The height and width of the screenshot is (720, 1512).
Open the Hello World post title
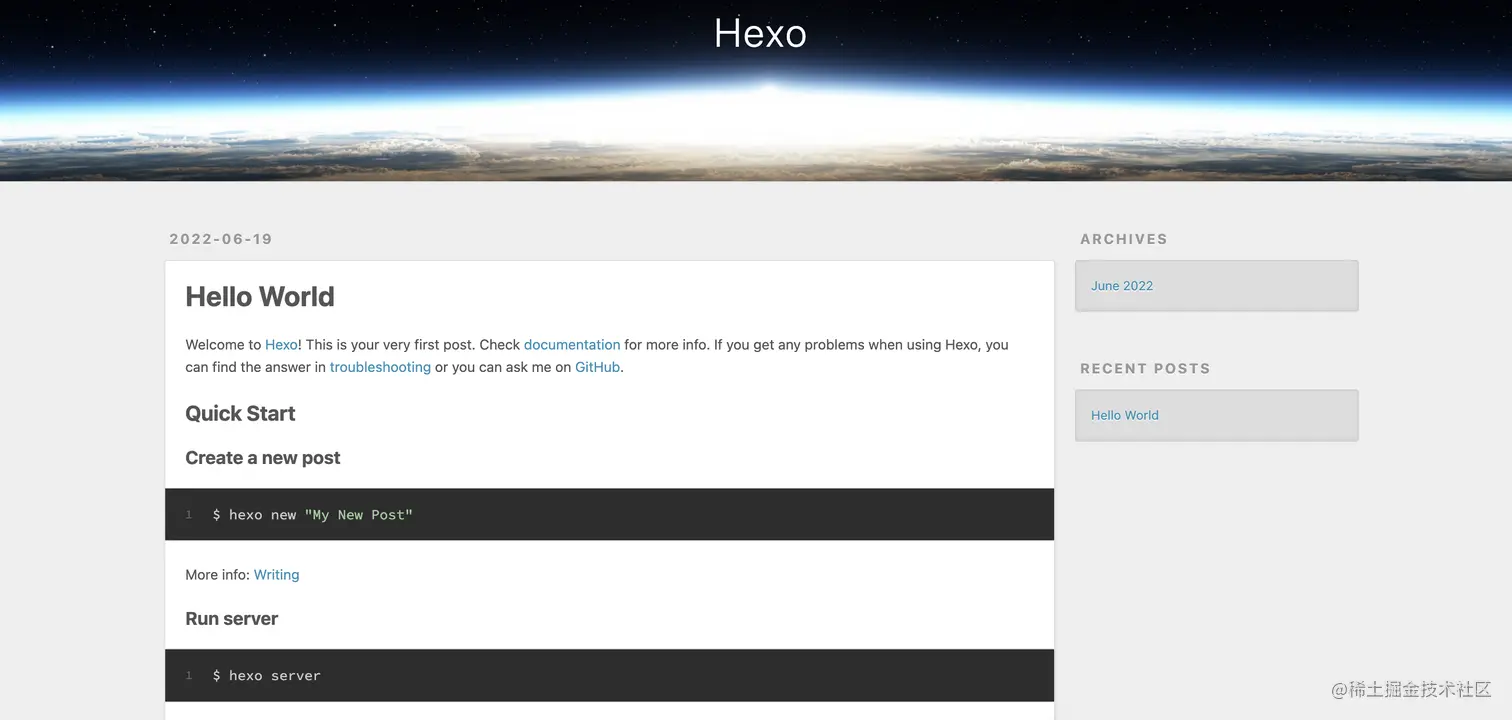click(x=260, y=297)
